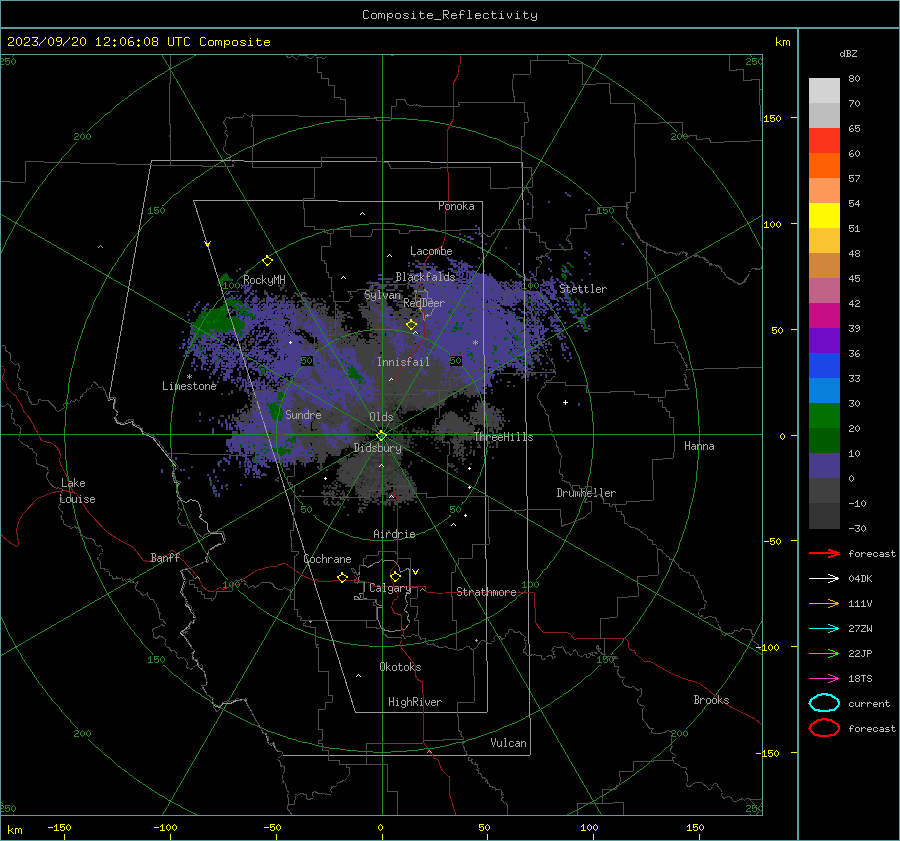
Task: Click the Ponoka town label
Action: 456,206
